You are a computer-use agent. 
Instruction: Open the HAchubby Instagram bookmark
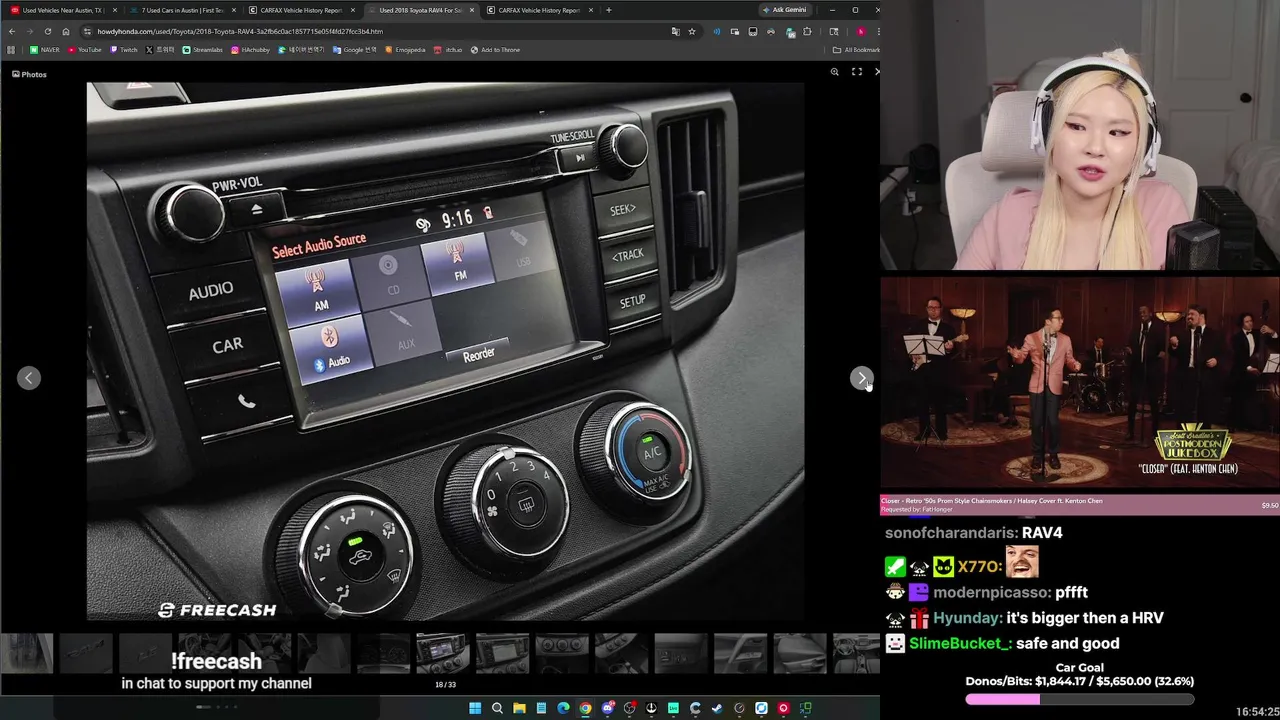pos(249,49)
